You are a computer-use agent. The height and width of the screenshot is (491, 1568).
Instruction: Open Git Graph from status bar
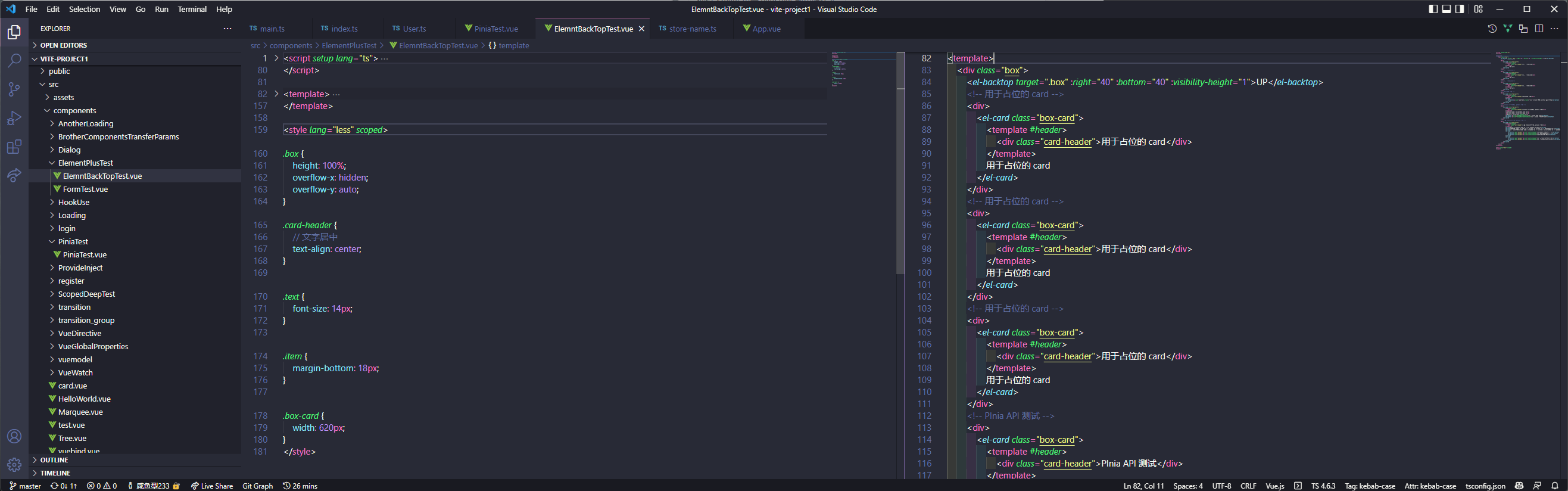257,486
